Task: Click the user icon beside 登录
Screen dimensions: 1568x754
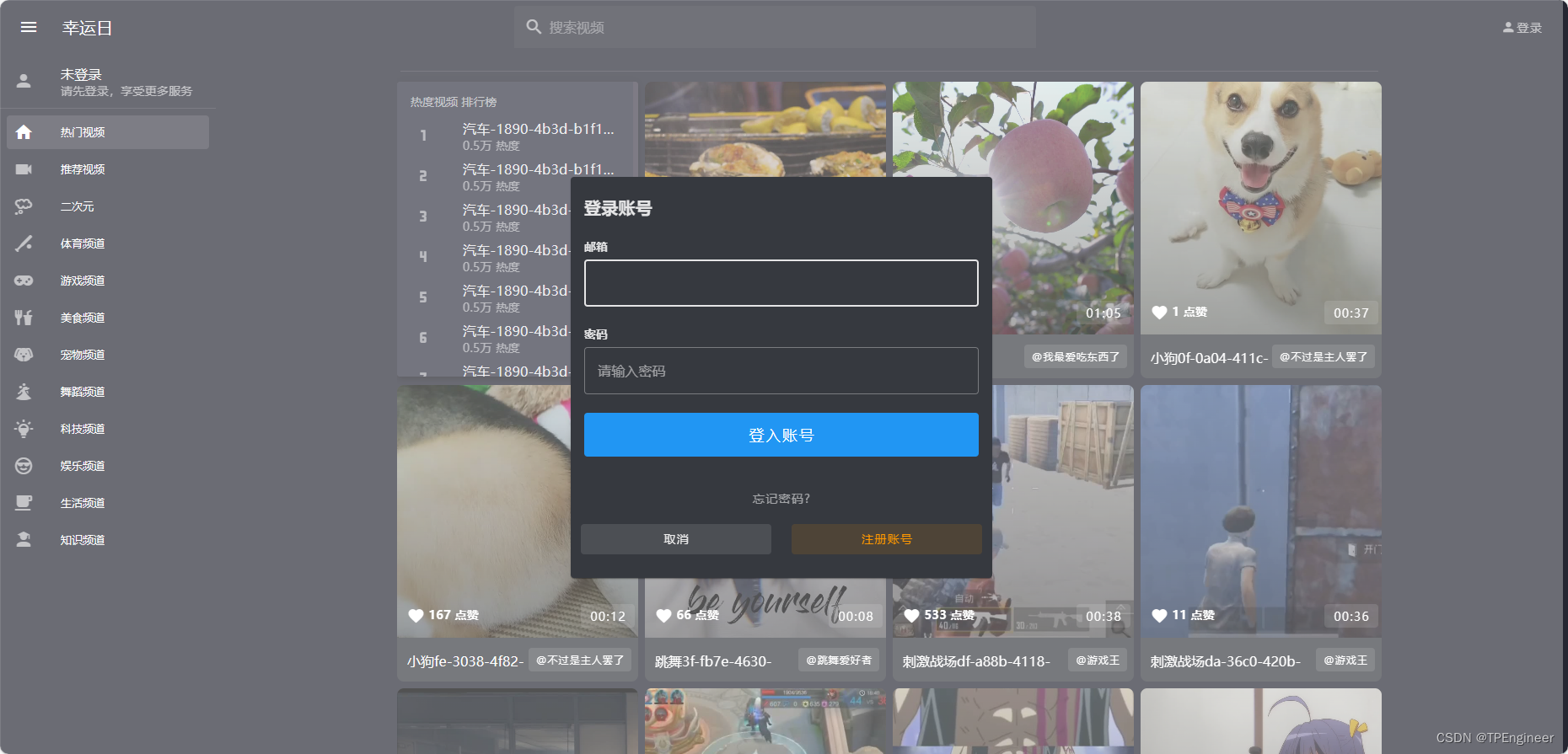Action: point(1508,27)
